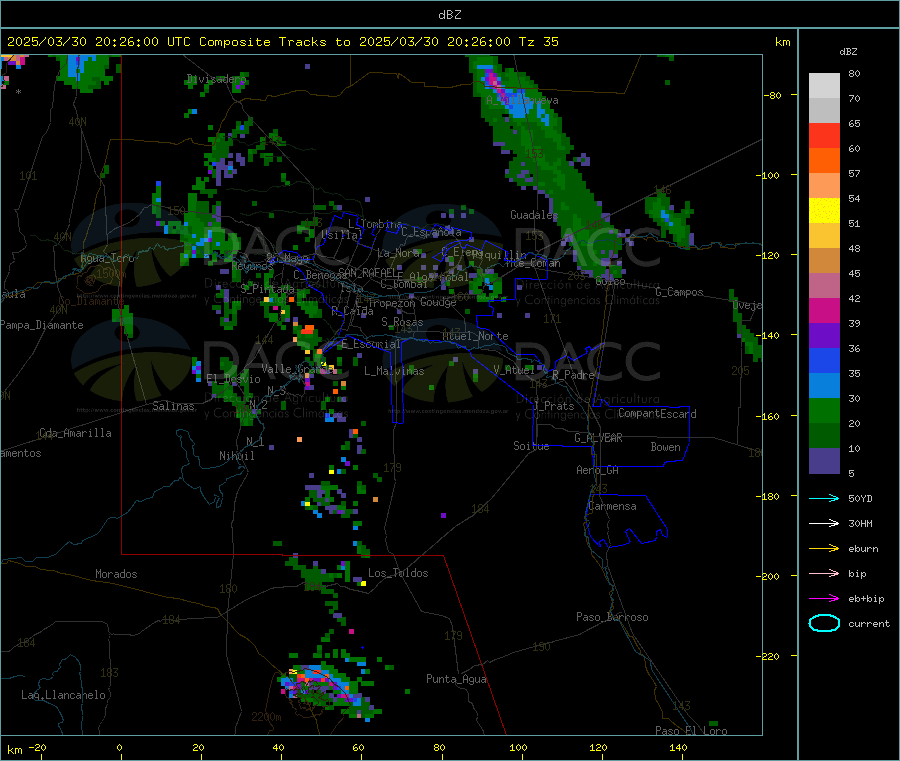Pick the slate swatch between 10 and 5 dBZ

tap(824, 461)
